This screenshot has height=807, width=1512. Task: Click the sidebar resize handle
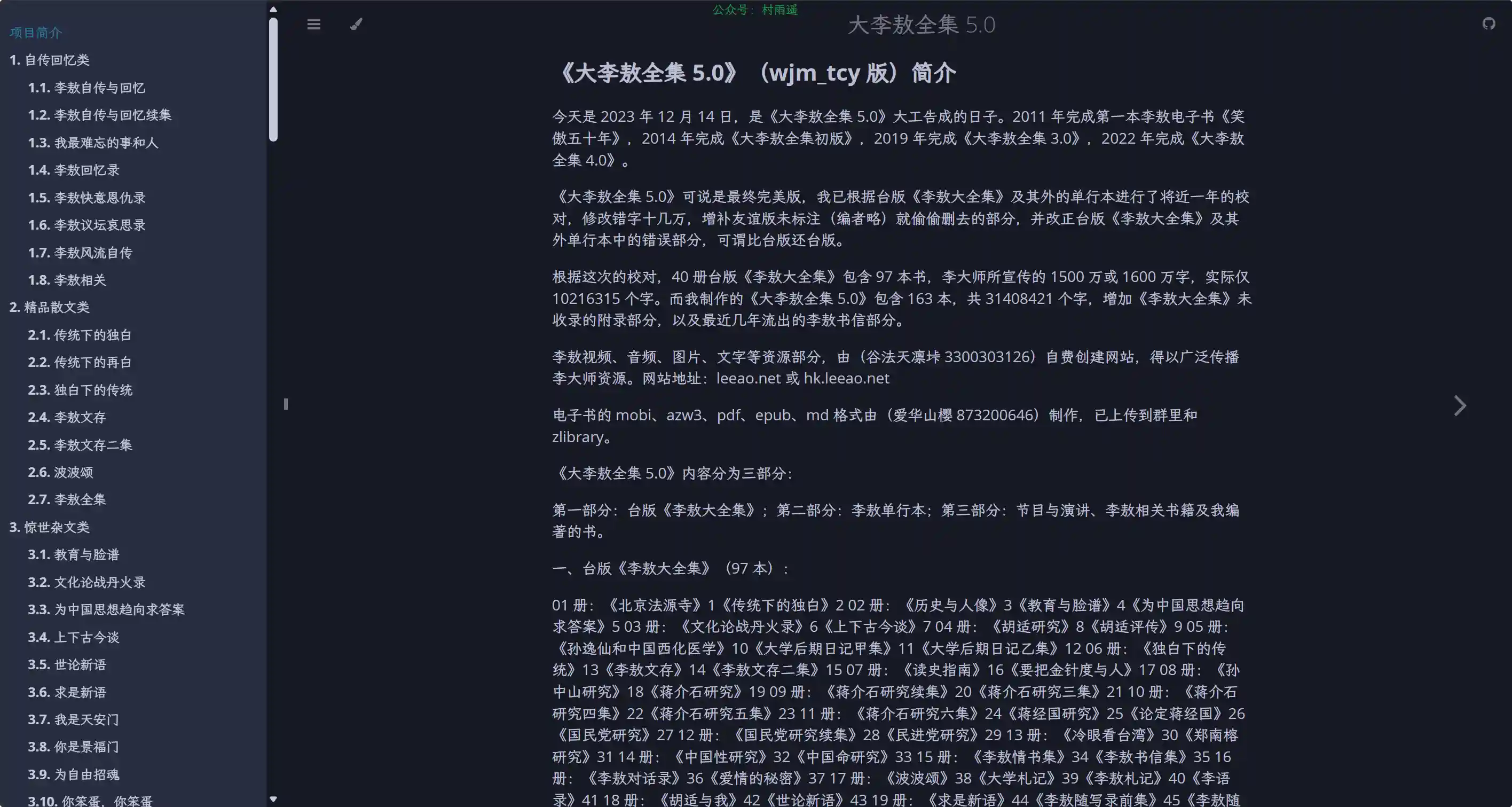286,404
